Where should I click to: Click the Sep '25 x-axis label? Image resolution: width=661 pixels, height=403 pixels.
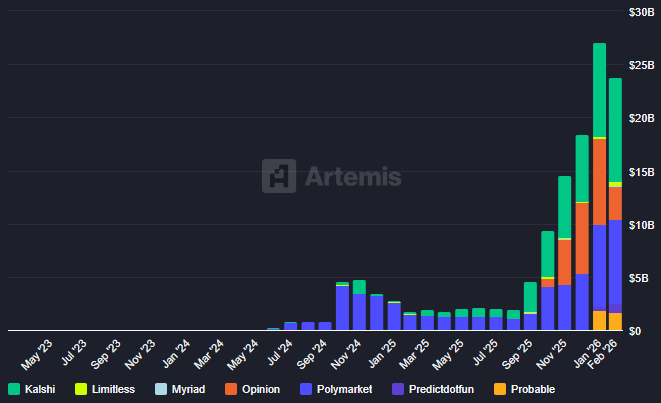tap(518, 354)
